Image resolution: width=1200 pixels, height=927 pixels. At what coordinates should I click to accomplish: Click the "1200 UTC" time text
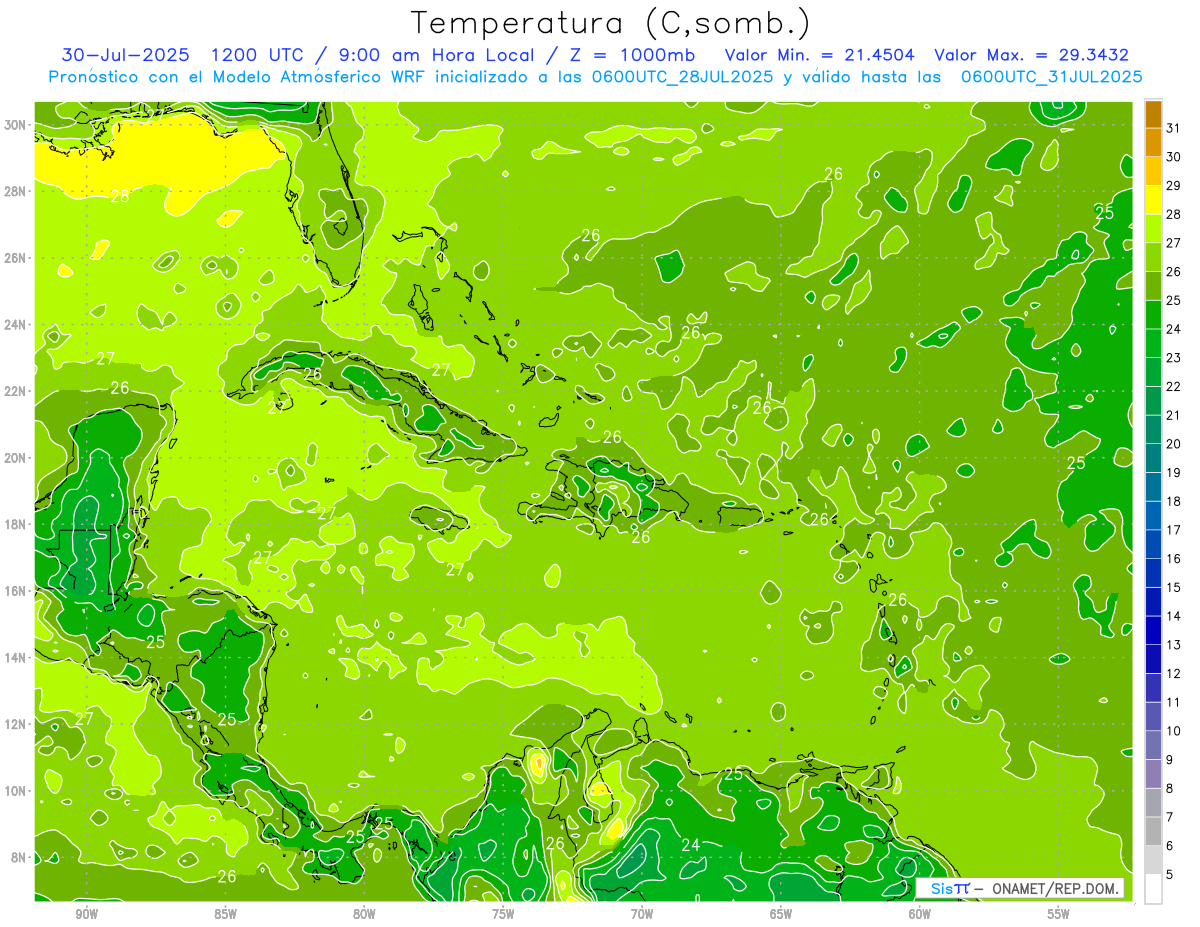(256, 55)
